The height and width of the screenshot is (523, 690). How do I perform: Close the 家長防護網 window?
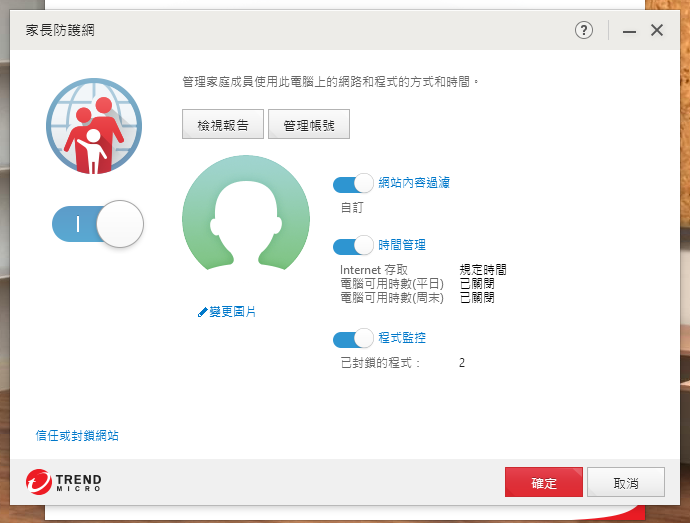tap(657, 30)
